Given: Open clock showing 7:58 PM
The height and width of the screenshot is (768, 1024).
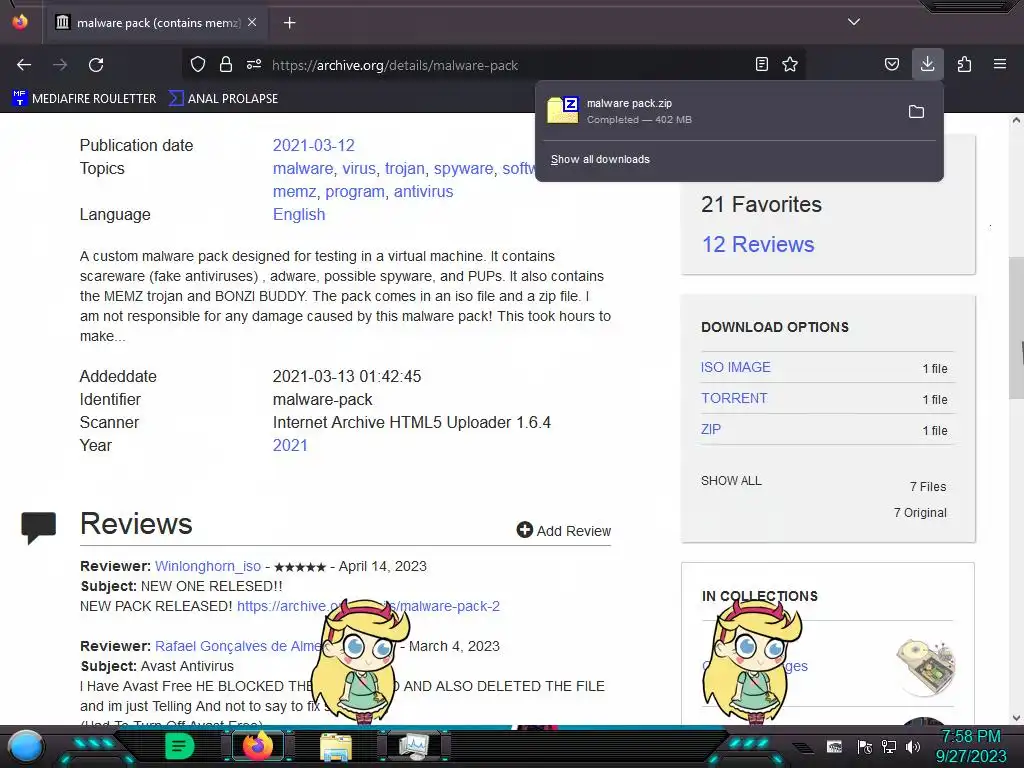Looking at the screenshot, I should (x=971, y=746).
